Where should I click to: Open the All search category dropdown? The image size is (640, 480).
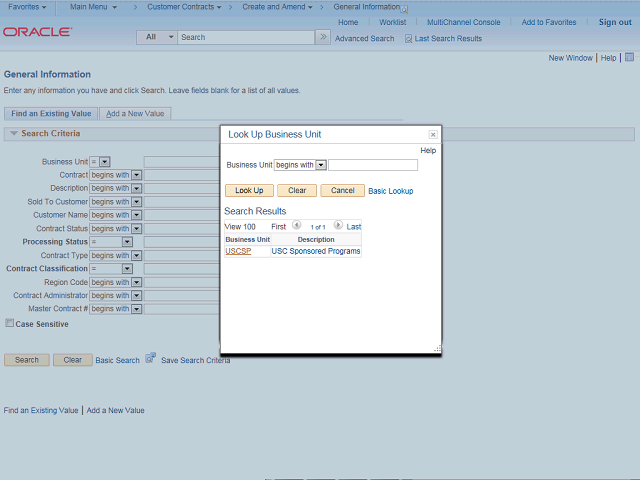pyautogui.click(x=157, y=37)
